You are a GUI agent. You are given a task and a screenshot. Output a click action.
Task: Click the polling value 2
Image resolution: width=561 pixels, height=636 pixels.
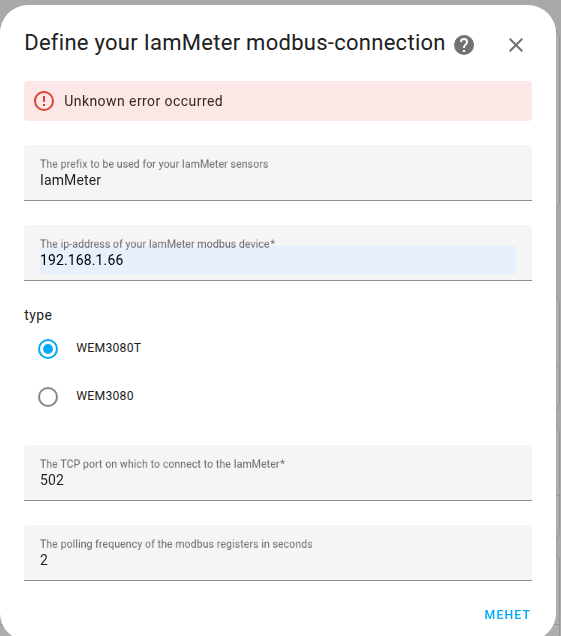(x=44, y=560)
